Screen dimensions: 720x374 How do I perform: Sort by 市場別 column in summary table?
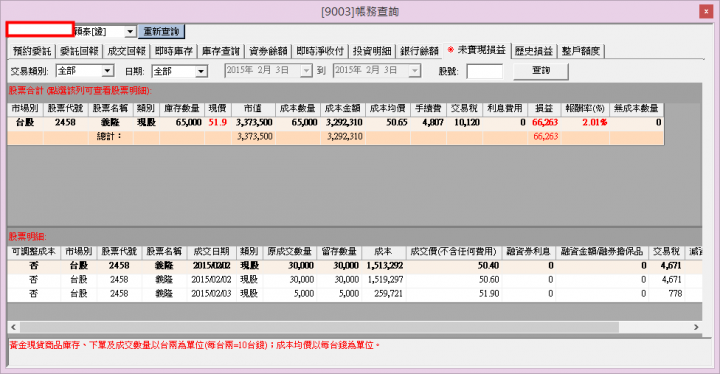coord(25,108)
